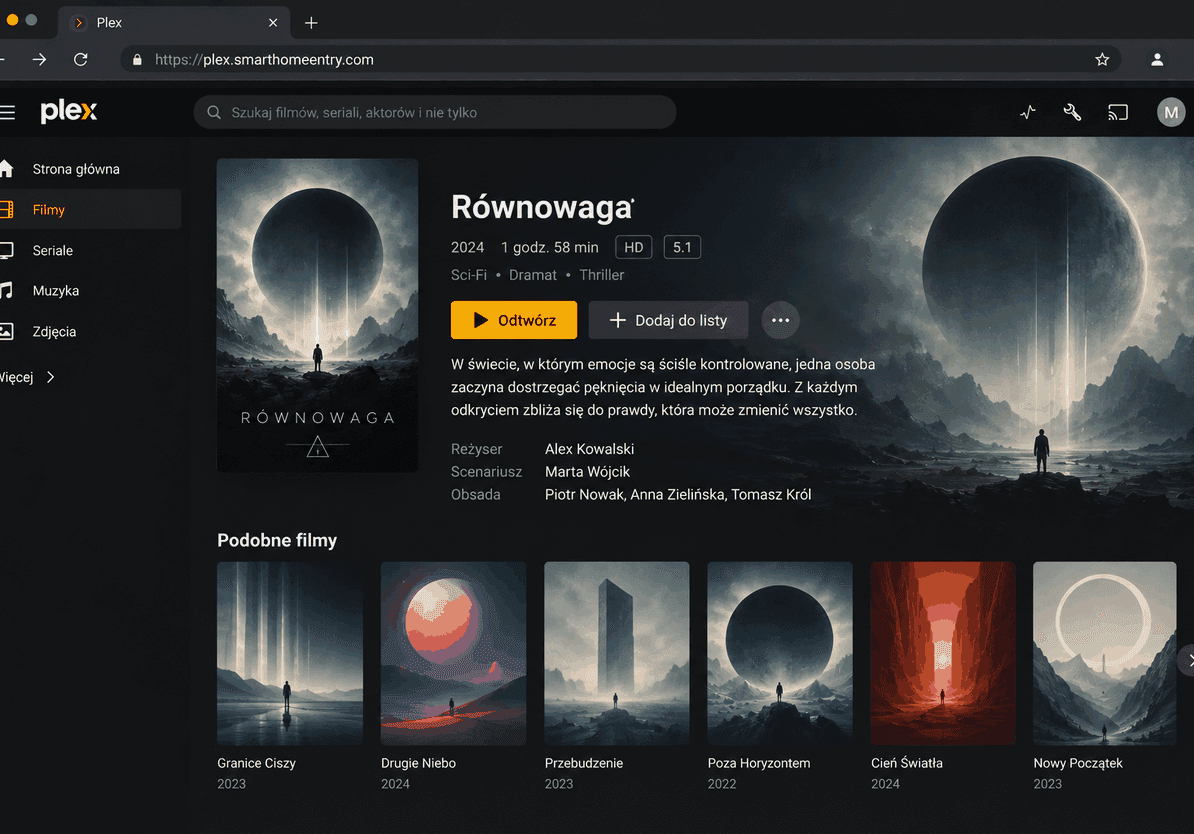Viewport: 1194px width, 834px height.
Task: Open the three-dots more options menu
Action: click(x=781, y=320)
